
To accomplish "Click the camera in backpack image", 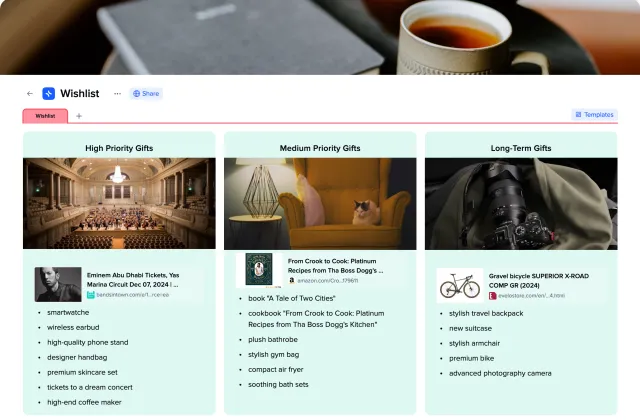I will pos(521,203).
